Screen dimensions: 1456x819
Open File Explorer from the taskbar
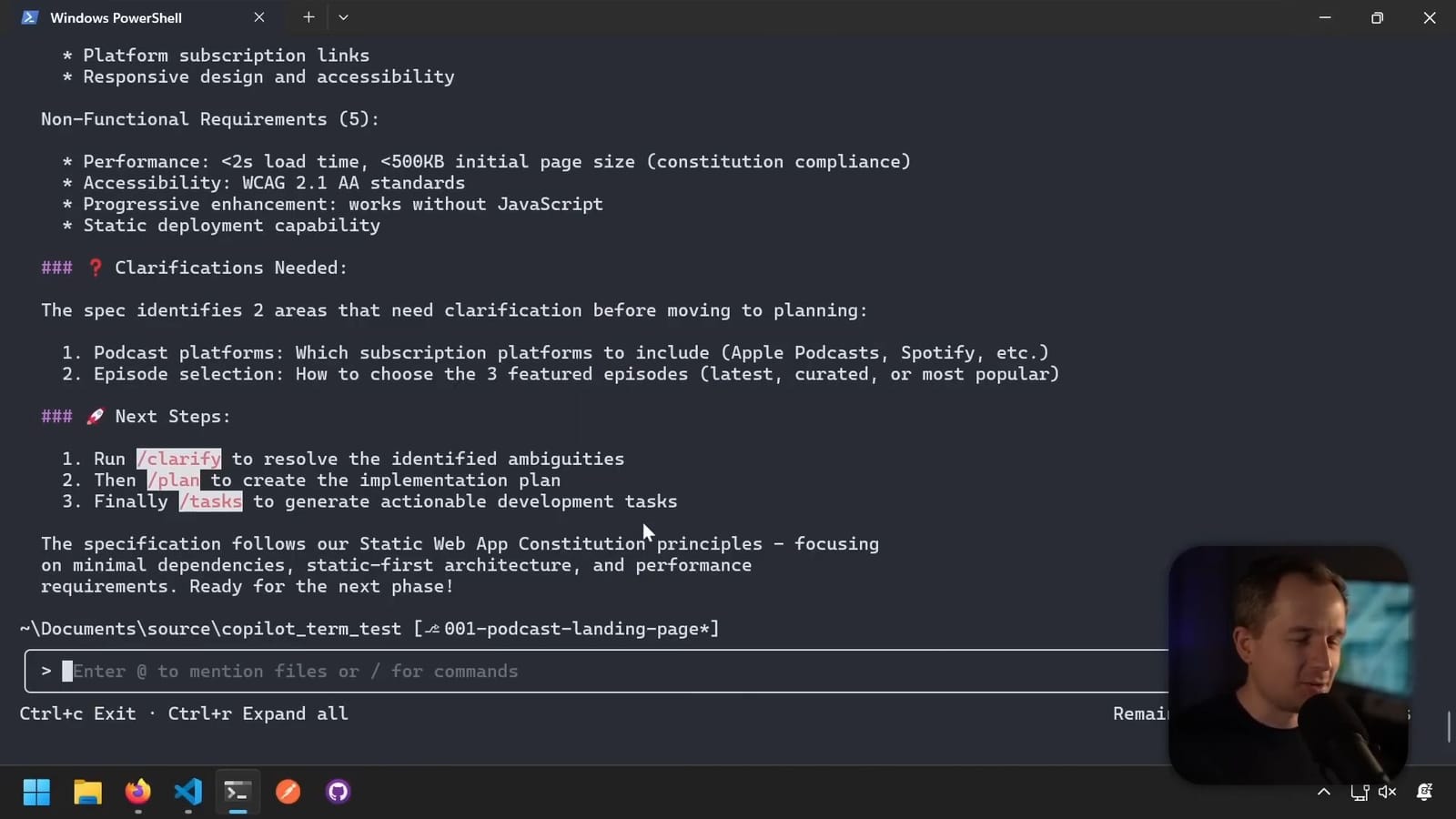[87, 792]
